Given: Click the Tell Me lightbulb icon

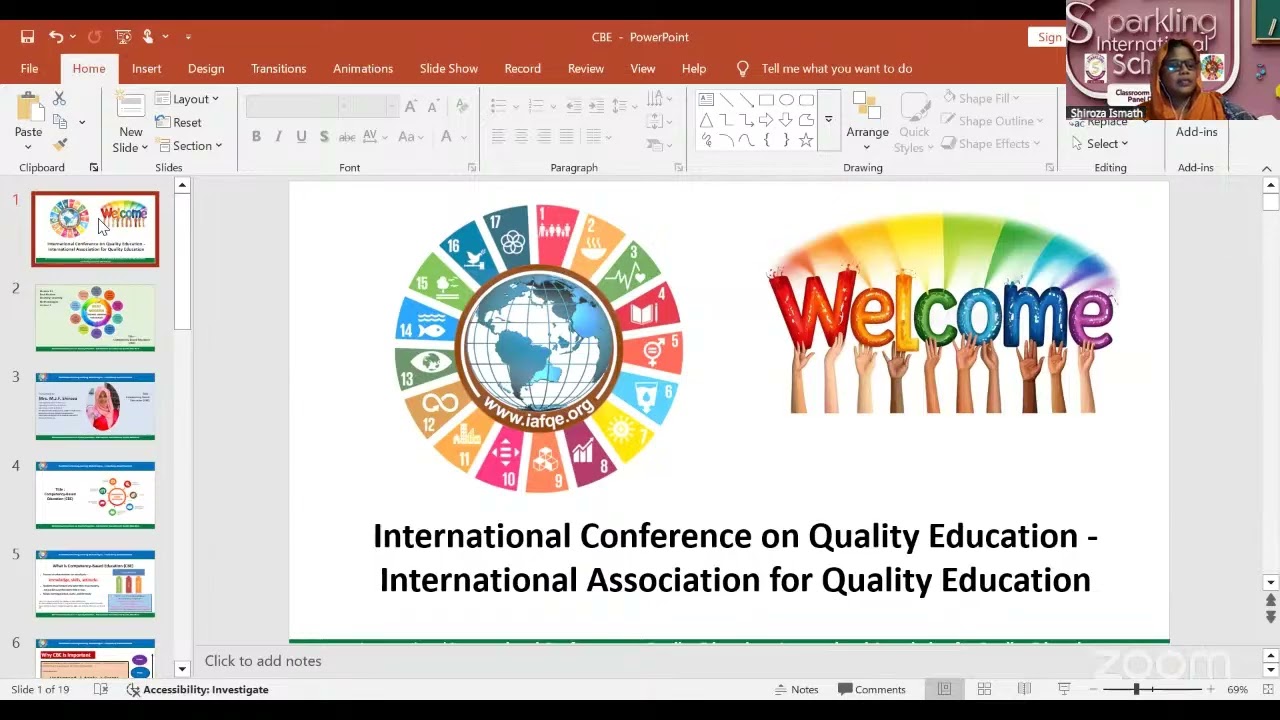Looking at the screenshot, I should pos(743,68).
